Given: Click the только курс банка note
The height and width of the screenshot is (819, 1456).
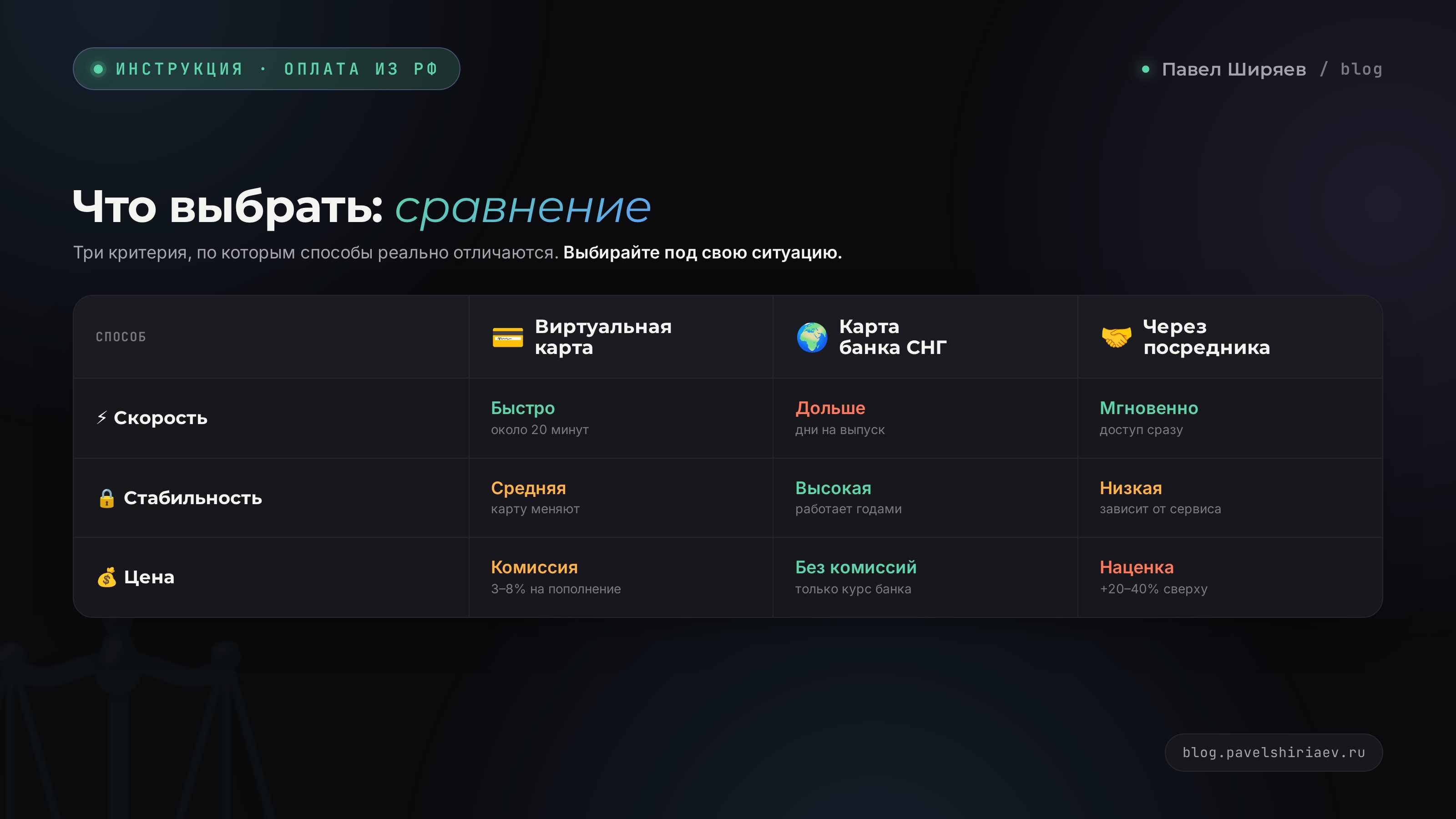Looking at the screenshot, I should pos(853,589).
